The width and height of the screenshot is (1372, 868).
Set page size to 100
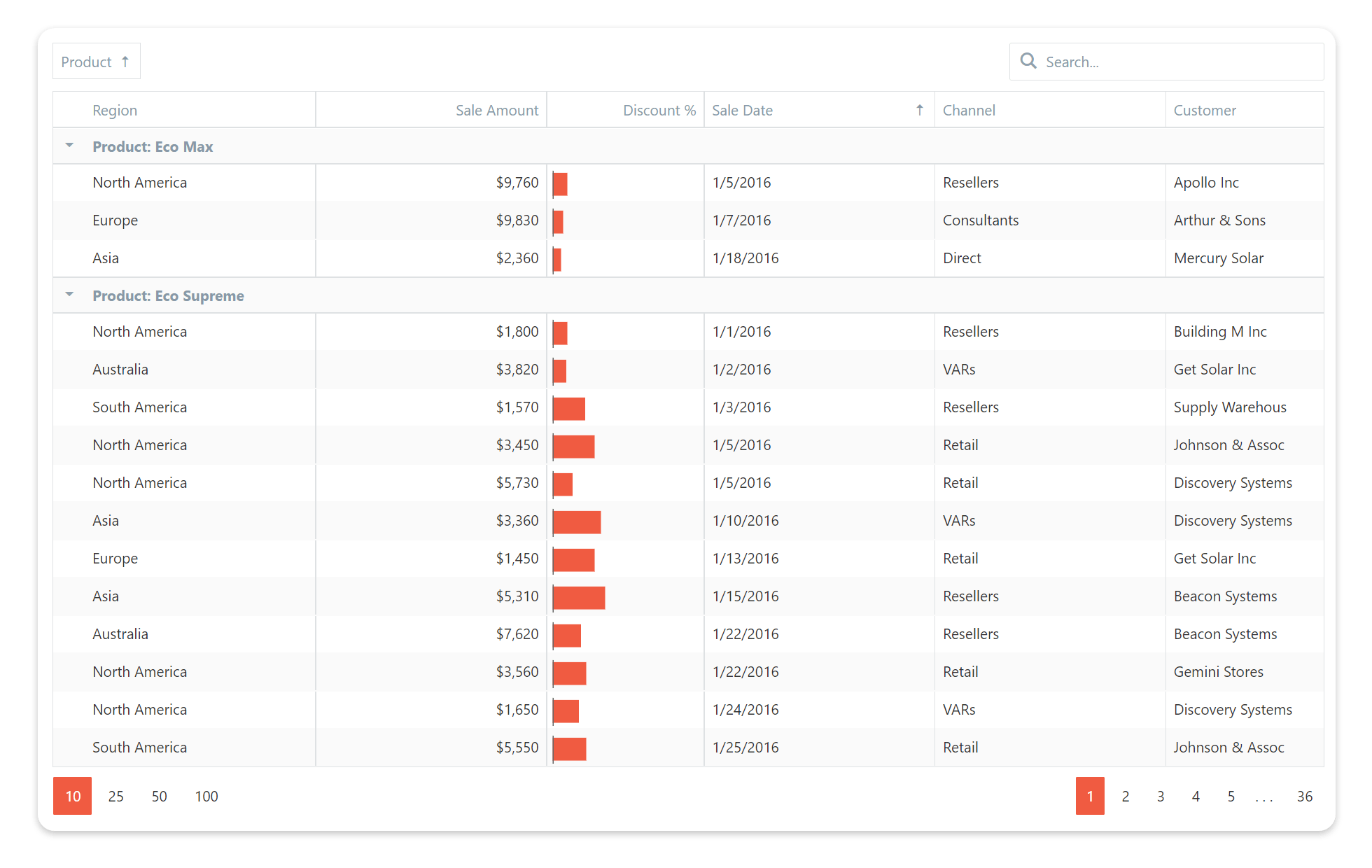[x=206, y=796]
